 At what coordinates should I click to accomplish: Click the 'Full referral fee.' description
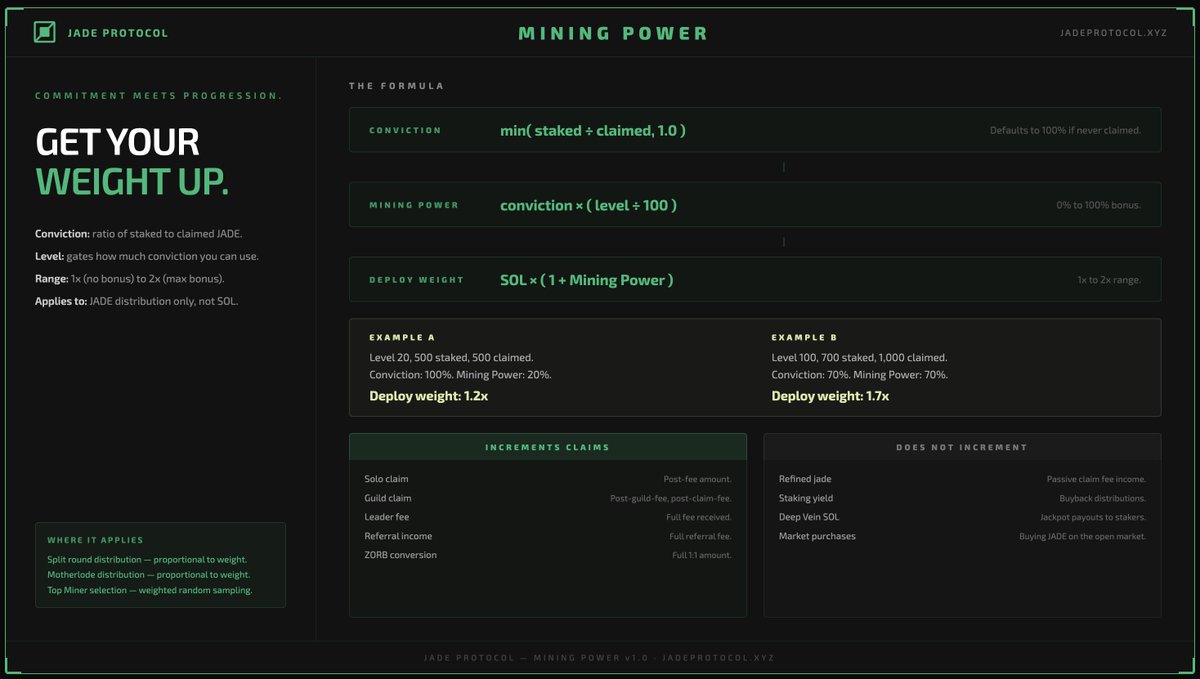[701, 537]
